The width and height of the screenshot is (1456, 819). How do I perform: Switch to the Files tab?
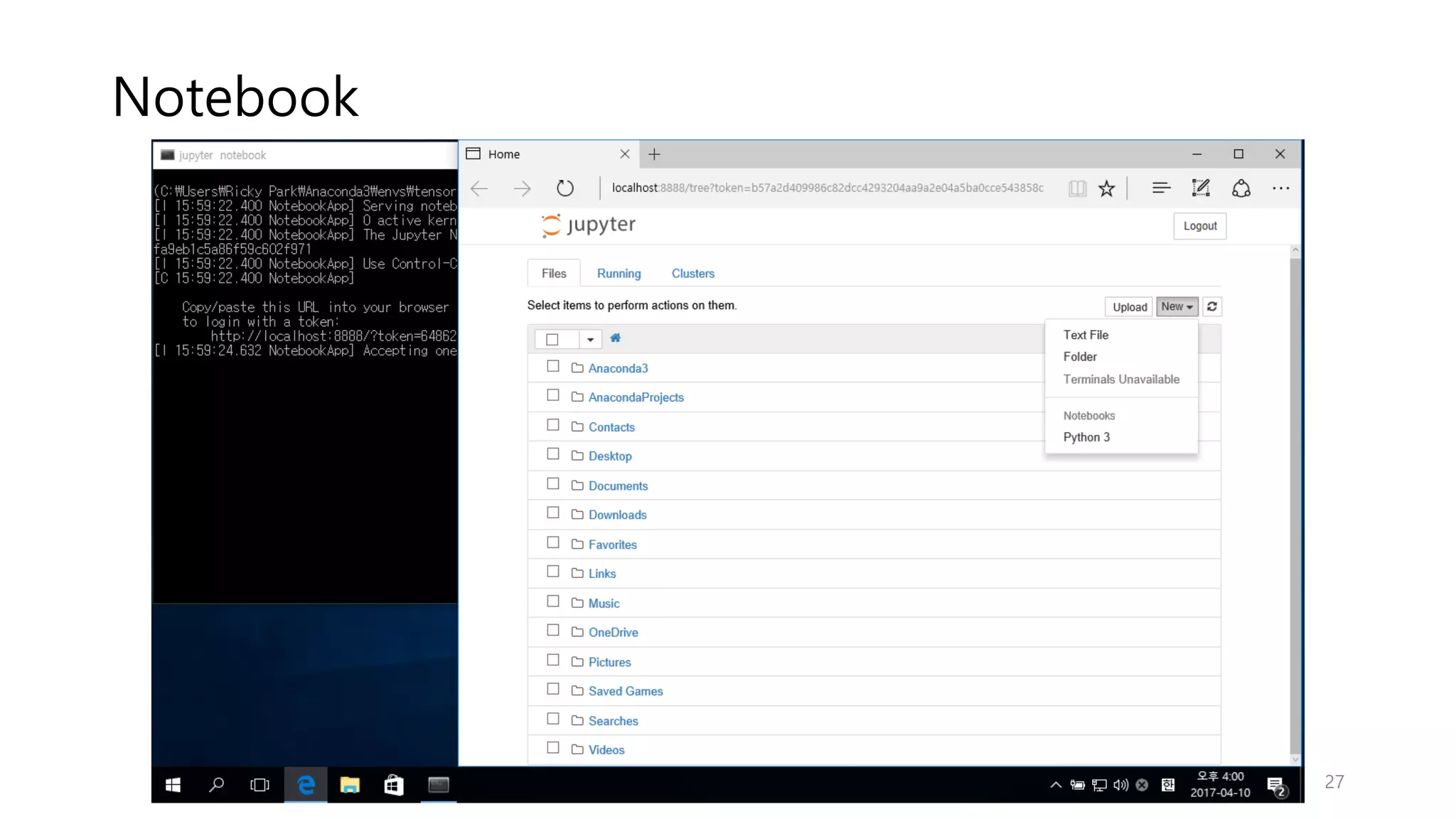pyautogui.click(x=554, y=274)
